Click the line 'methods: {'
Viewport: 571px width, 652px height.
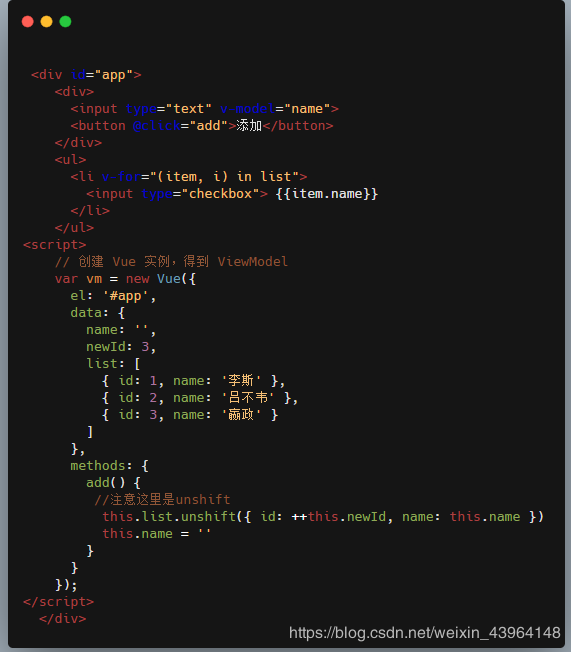[109, 466]
